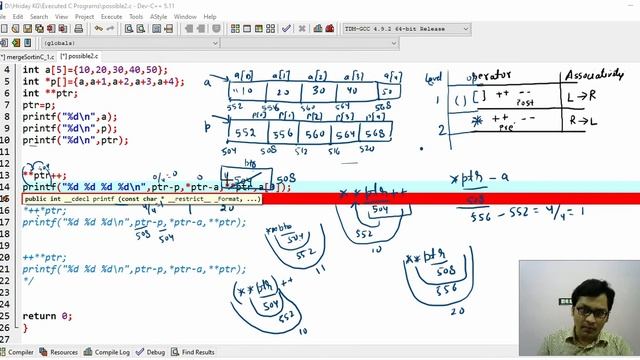The image size is (640, 360).
Task: Expand the (globals) class browser dropdown
Action: click(x=130, y=43)
